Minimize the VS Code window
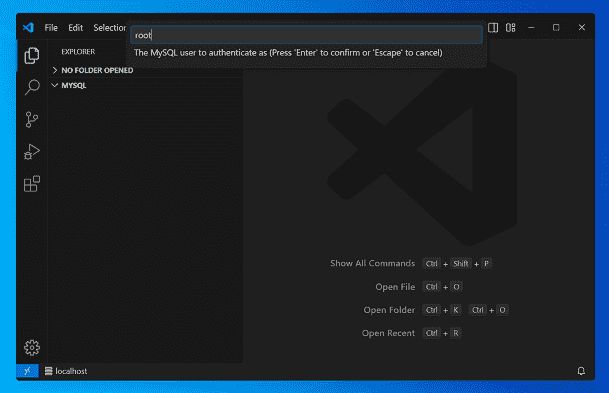The image size is (609, 393). [x=531, y=28]
